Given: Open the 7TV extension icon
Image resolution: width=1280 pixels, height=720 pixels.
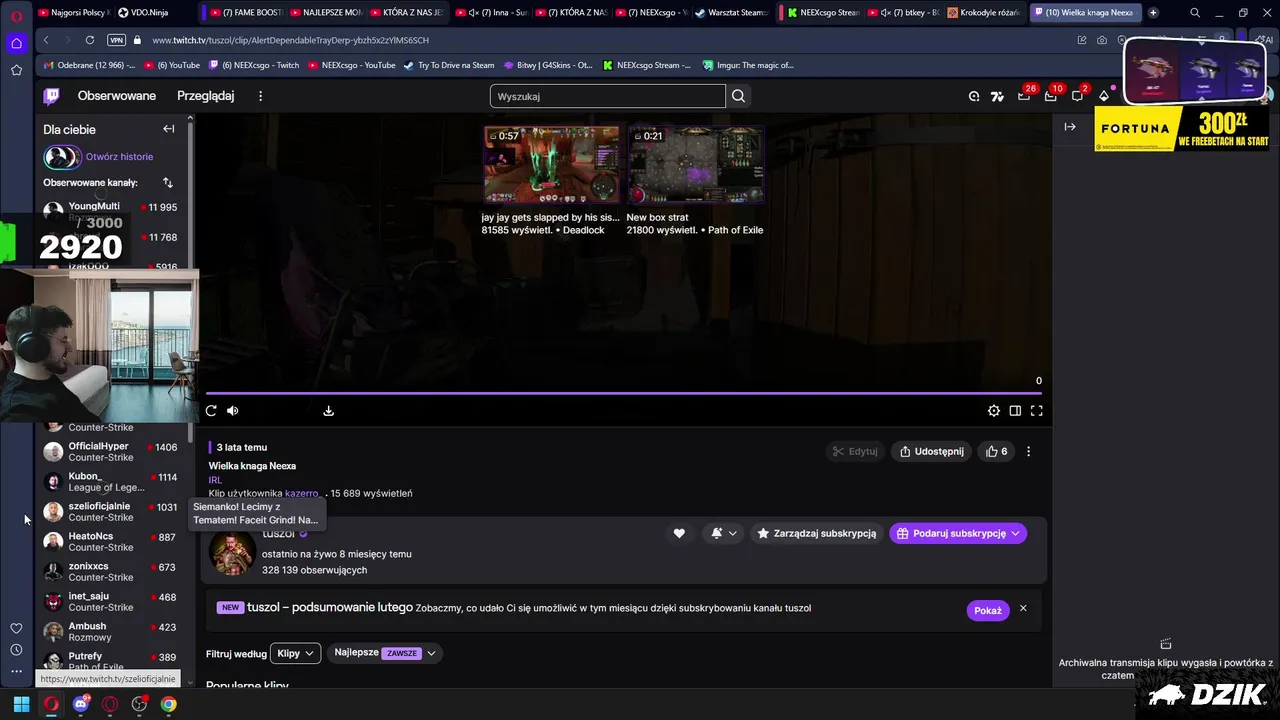Looking at the screenshot, I should click(997, 96).
